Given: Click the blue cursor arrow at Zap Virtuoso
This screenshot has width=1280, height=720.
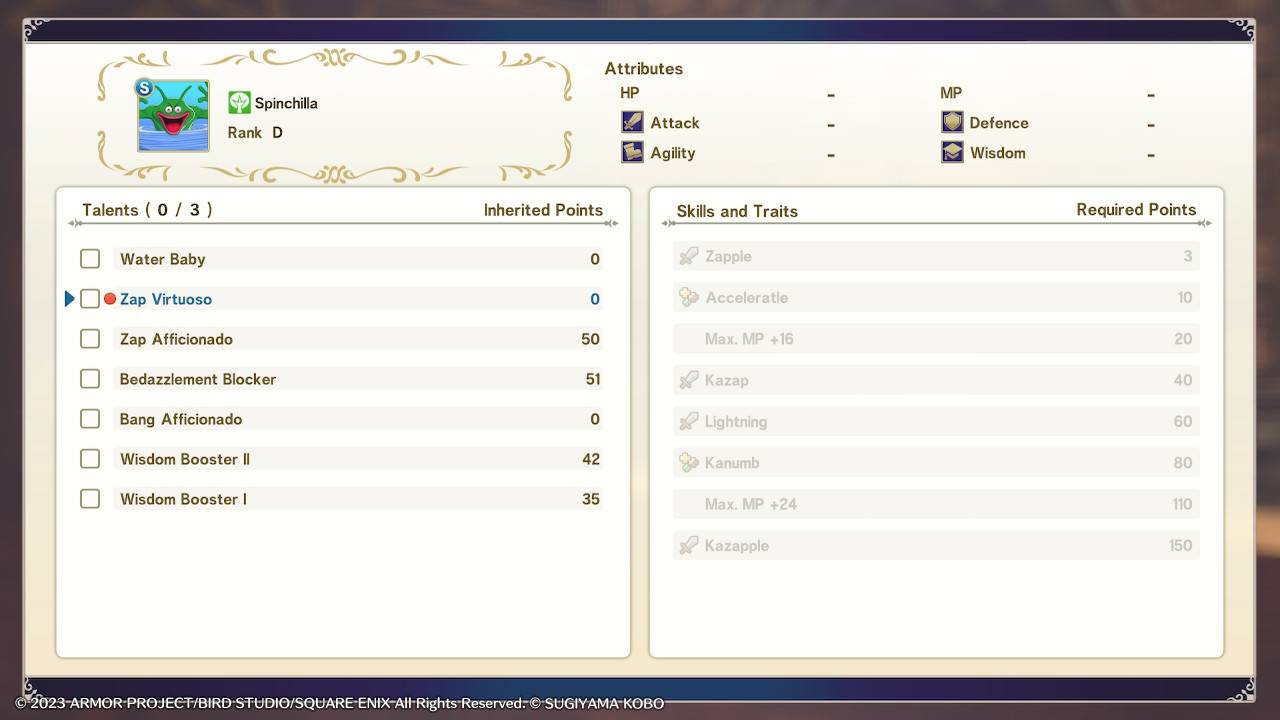Looking at the screenshot, I should tap(69, 299).
